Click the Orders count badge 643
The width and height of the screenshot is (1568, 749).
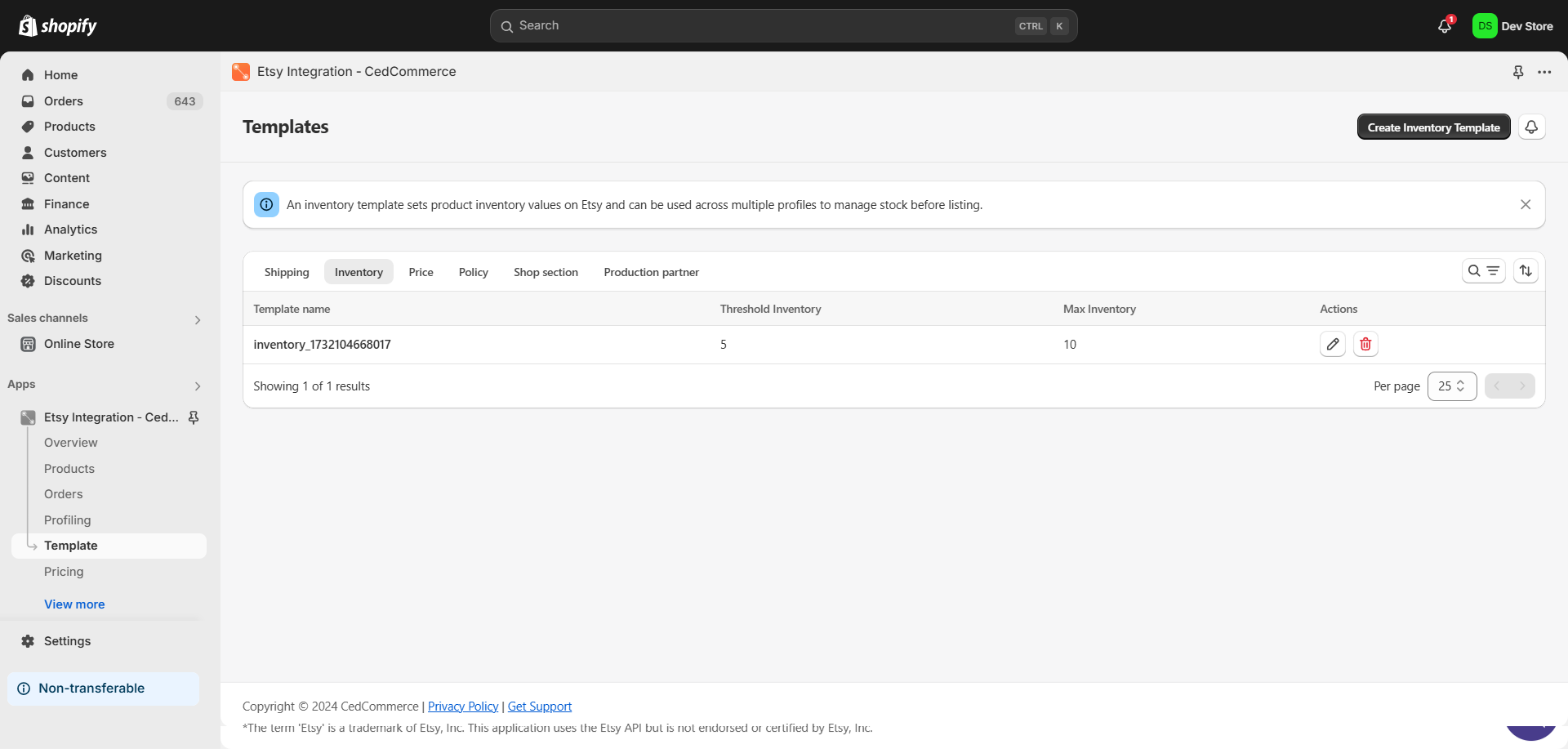(x=185, y=101)
